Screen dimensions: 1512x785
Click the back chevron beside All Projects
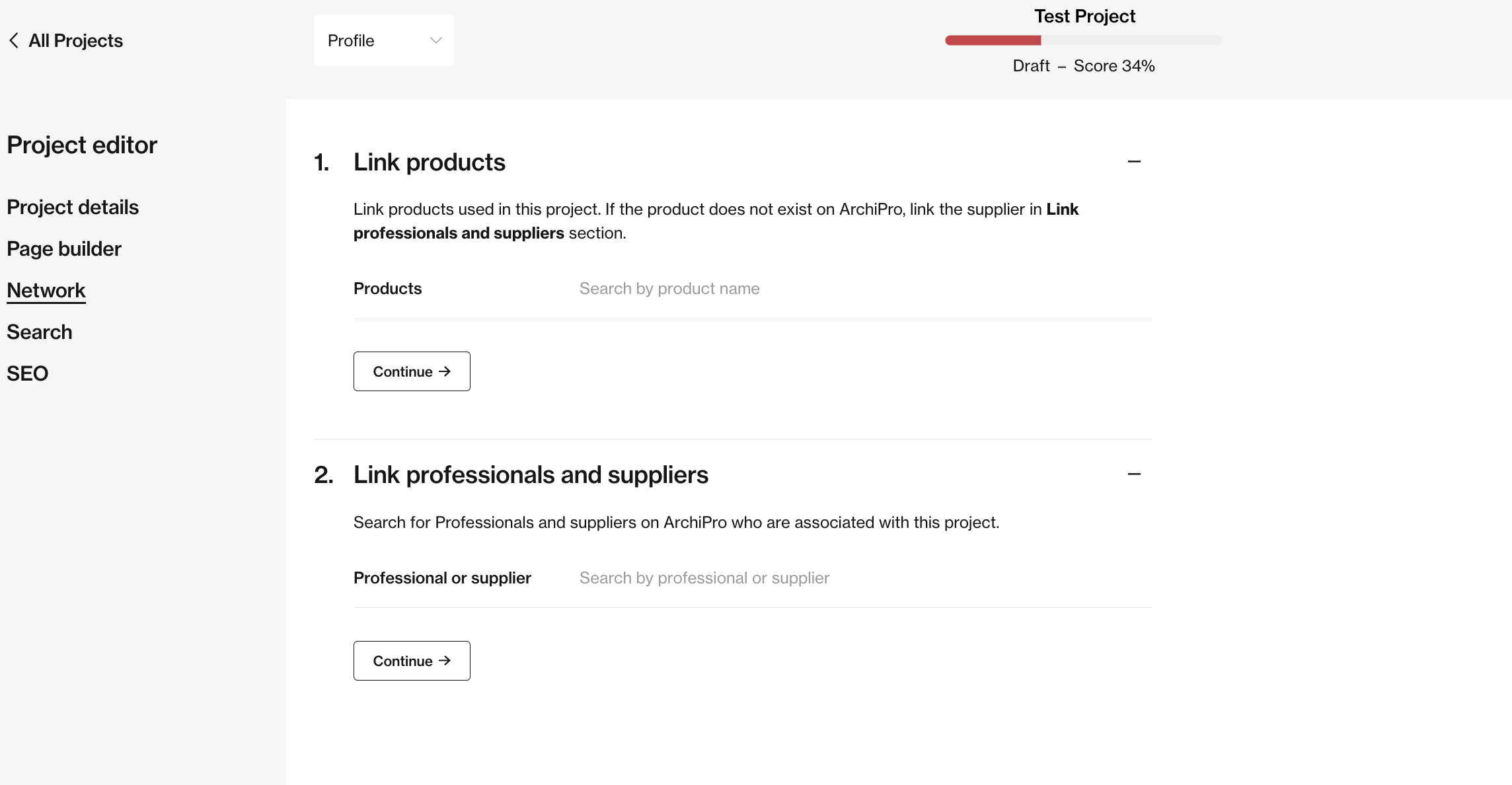coord(13,41)
